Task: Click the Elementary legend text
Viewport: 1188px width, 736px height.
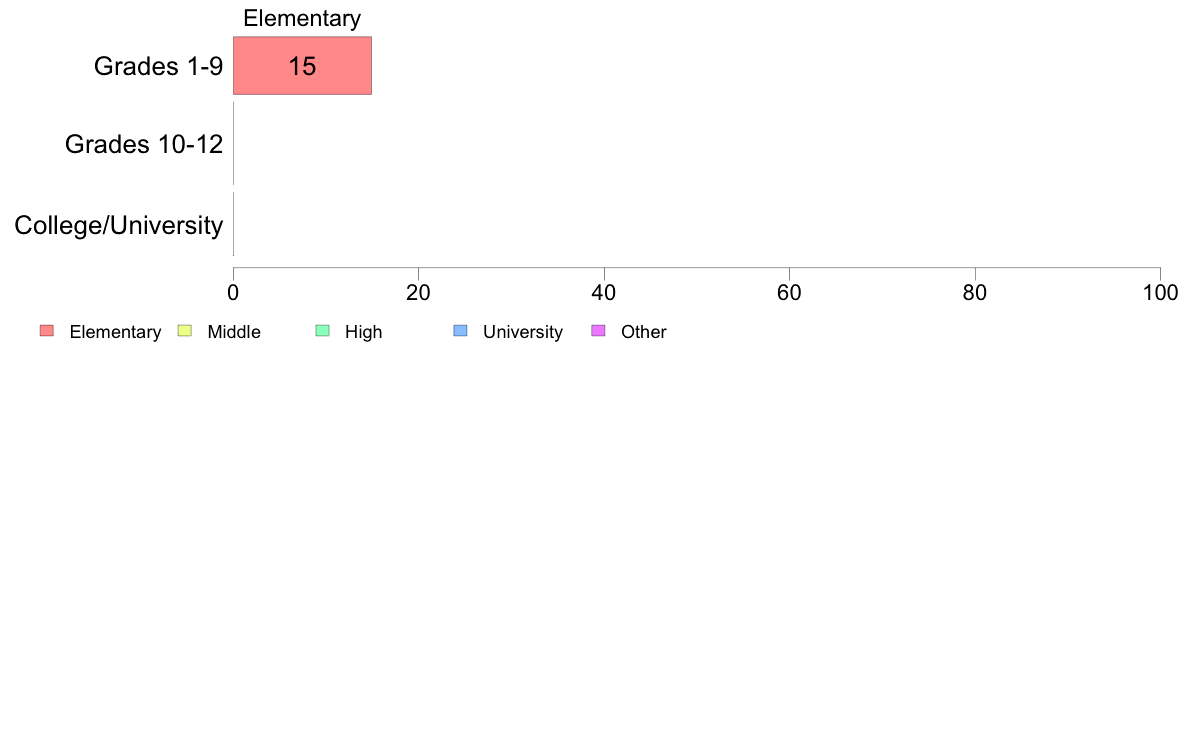Action: pos(115,332)
